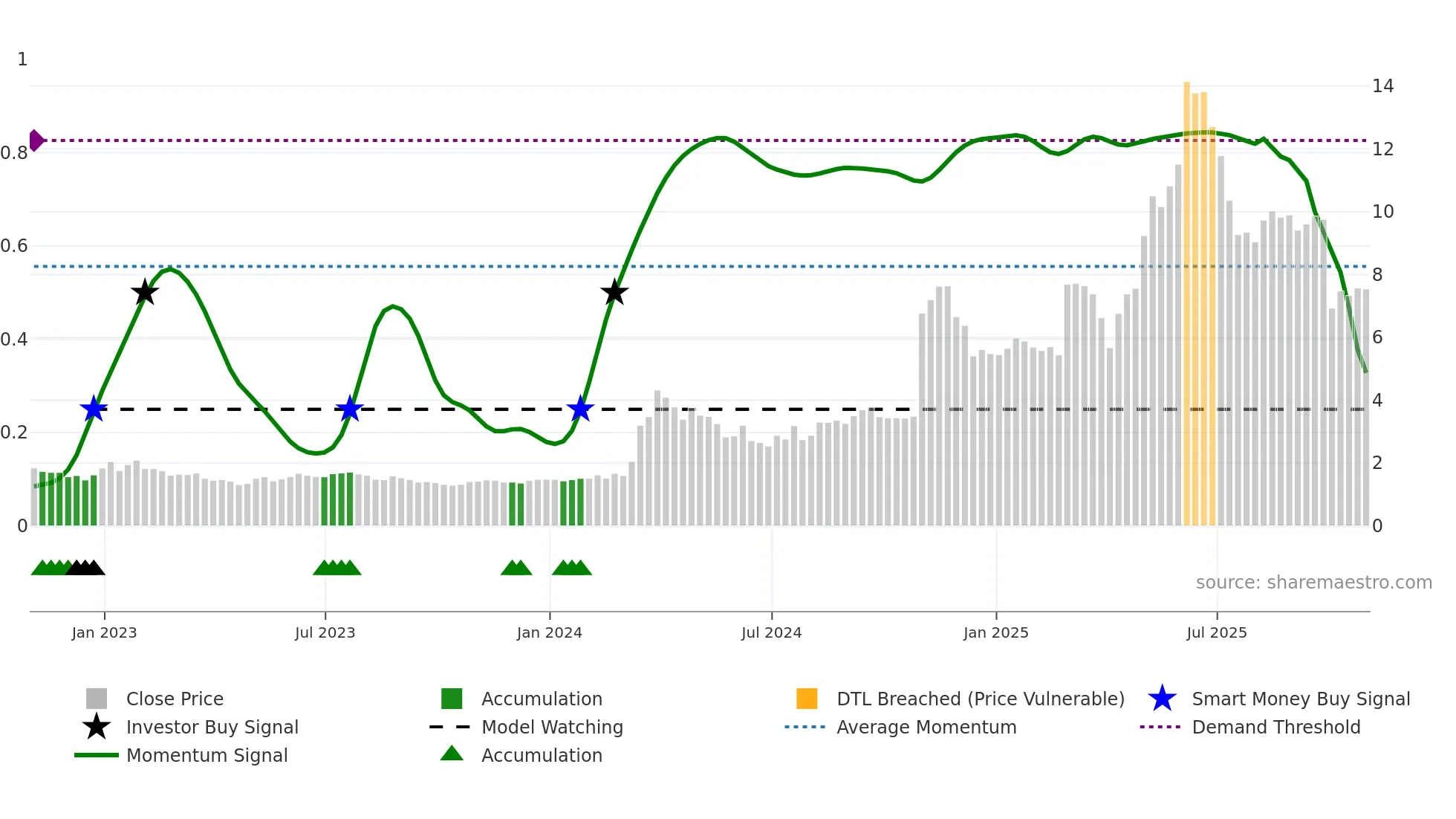Click the purple diamond Demand Threshold marker
This screenshot has height=819, width=1456.
point(36,140)
